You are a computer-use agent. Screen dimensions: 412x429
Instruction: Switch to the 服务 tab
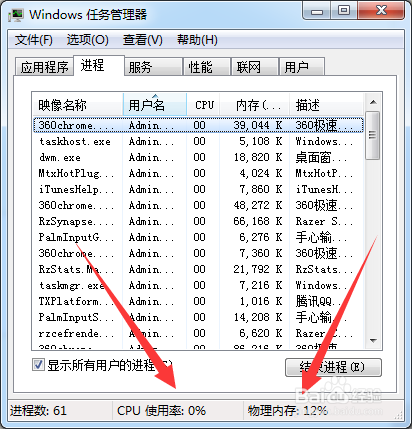153,67
